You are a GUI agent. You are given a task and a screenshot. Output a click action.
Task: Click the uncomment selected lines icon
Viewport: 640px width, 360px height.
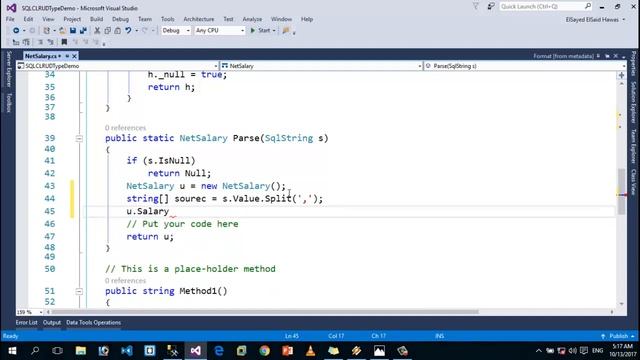(50, 42)
